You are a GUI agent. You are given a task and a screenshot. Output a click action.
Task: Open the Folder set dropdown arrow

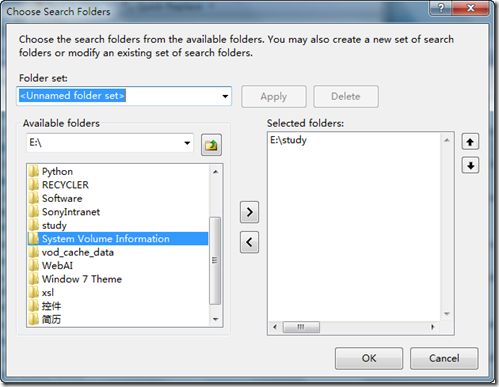point(225,96)
